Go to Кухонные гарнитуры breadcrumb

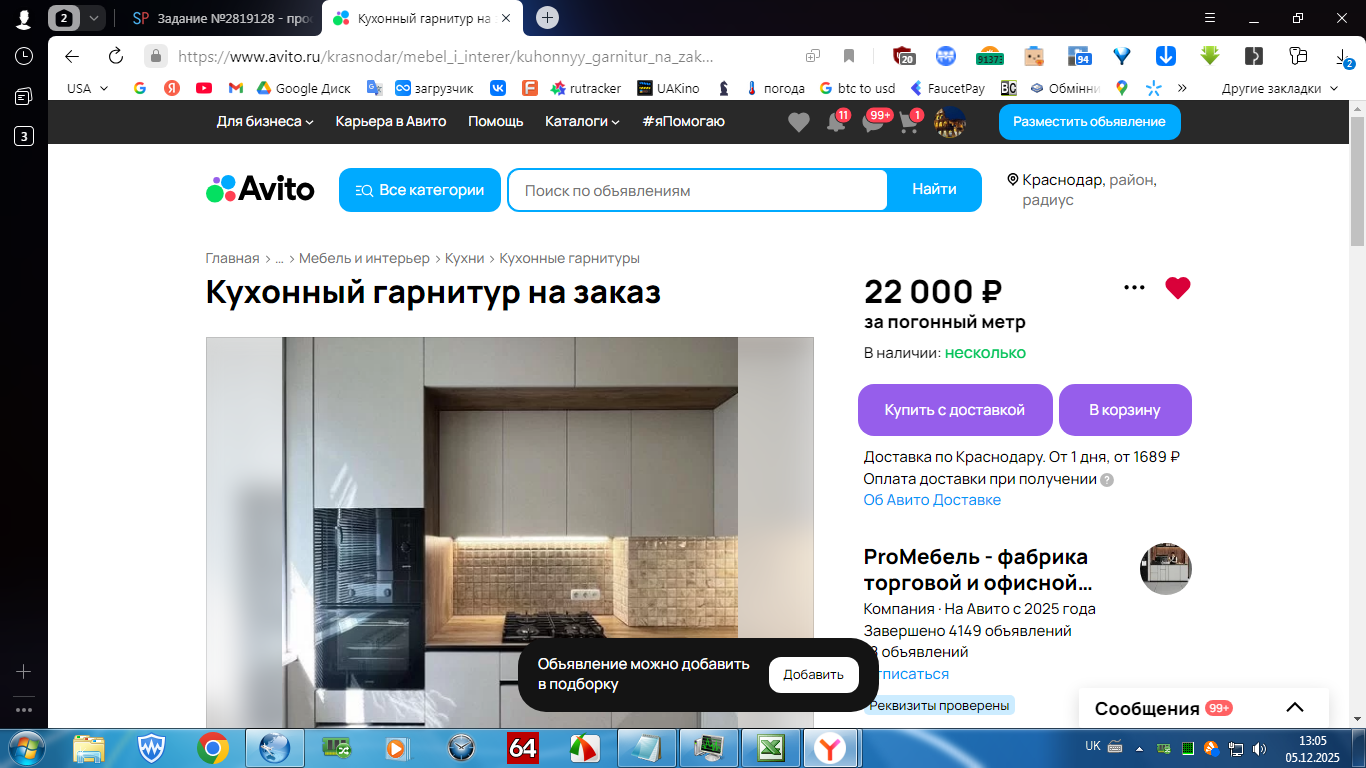(x=569, y=258)
